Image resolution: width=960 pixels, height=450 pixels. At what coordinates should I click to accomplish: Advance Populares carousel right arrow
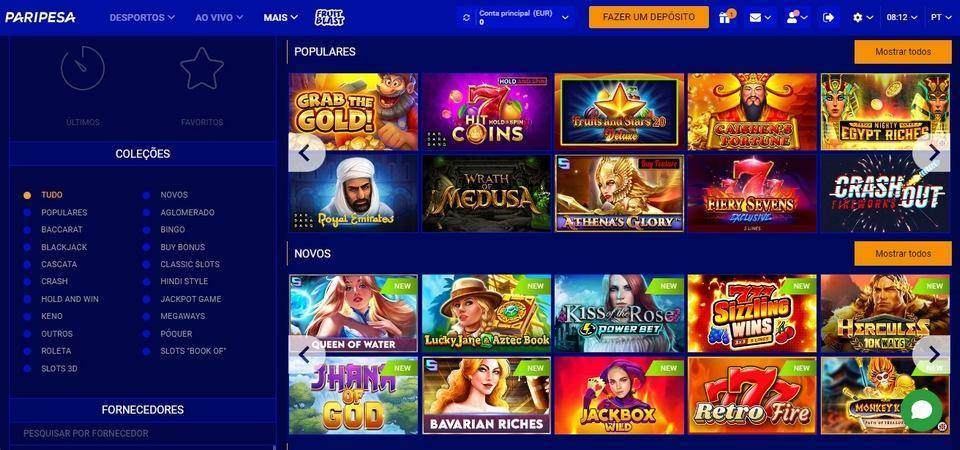point(933,152)
